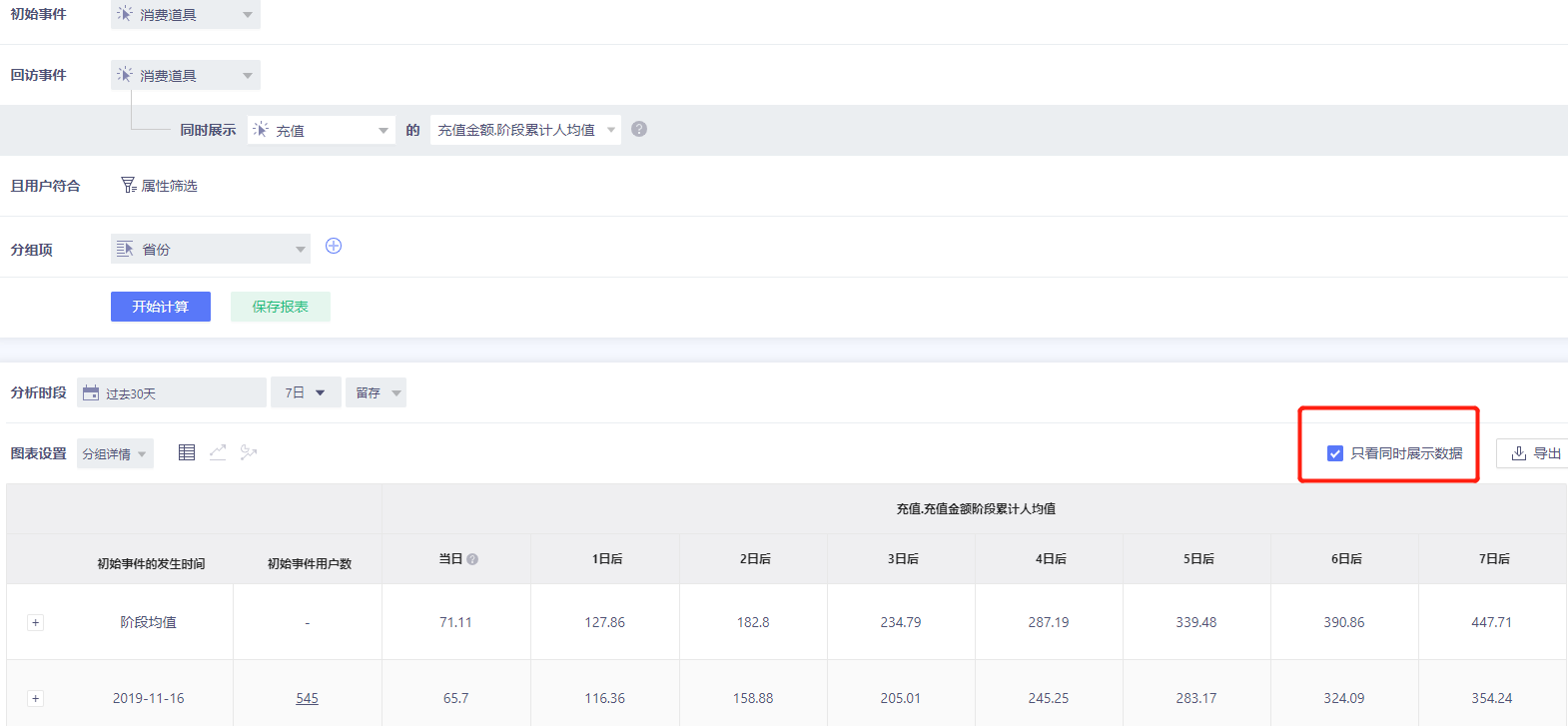
Task: Click the 导出 export button
Action: 1532,453
